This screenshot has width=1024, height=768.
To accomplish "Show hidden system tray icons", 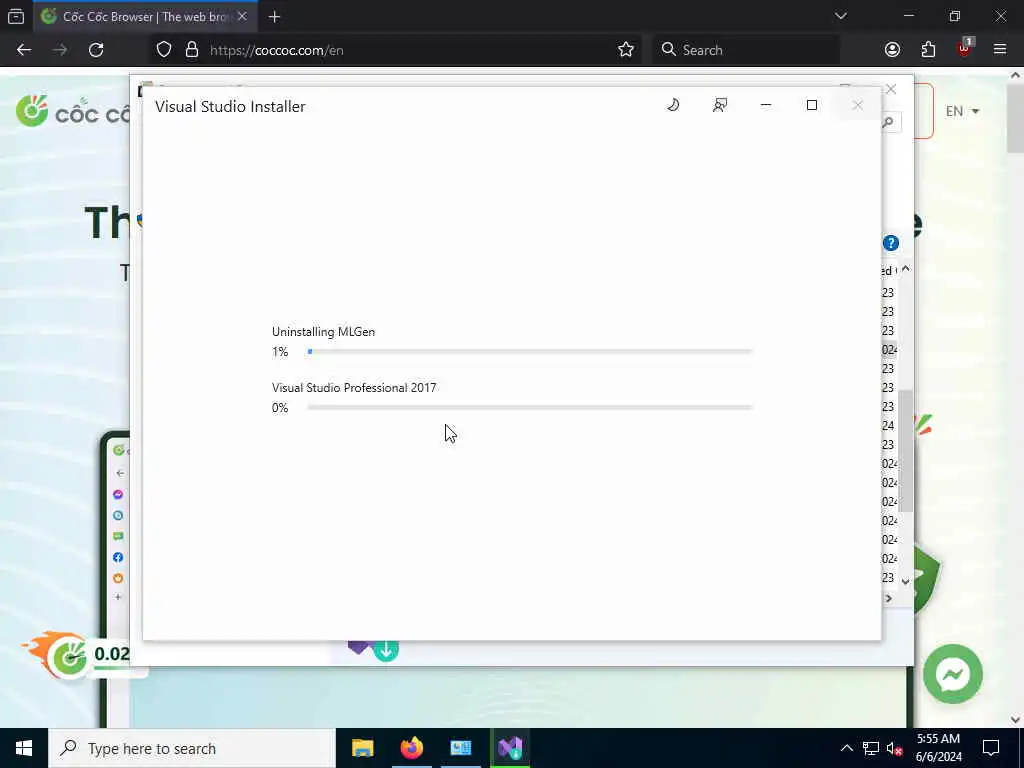I will click(846, 748).
